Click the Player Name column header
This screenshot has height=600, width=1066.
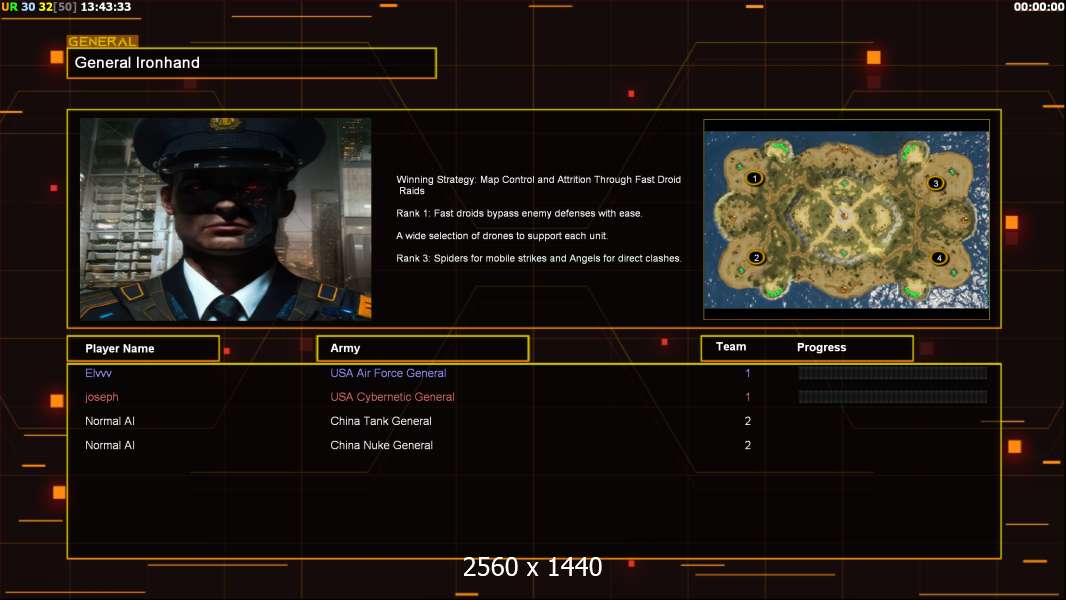coord(143,349)
